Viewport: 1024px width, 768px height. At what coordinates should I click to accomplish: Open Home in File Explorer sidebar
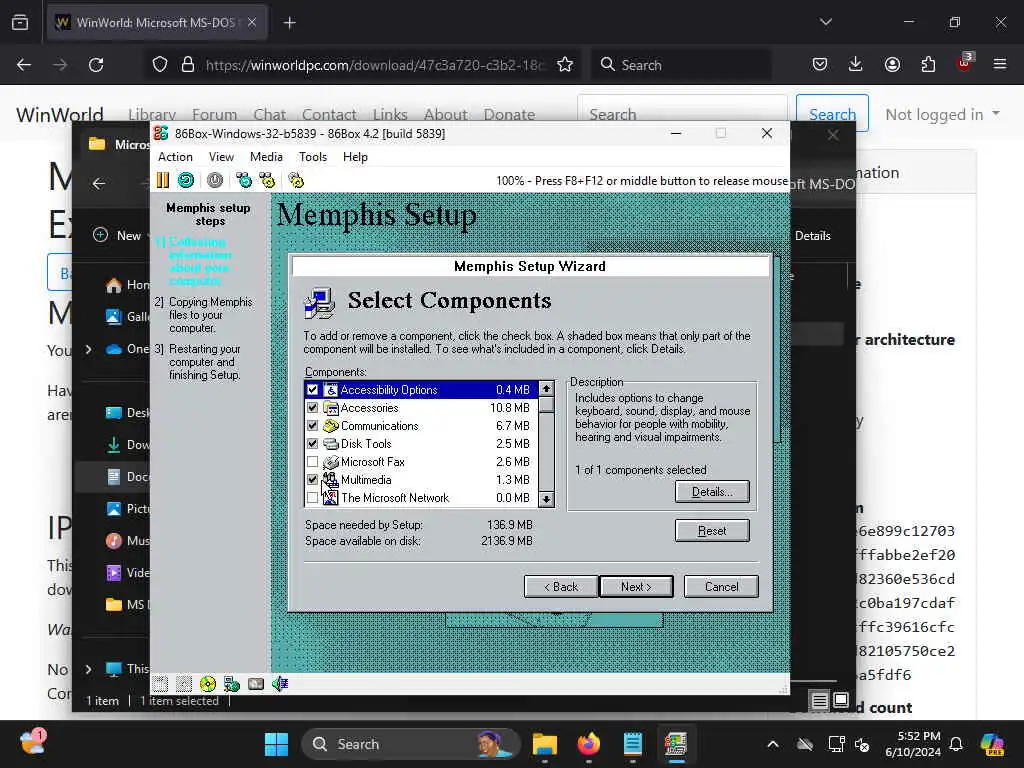[127, 285]
